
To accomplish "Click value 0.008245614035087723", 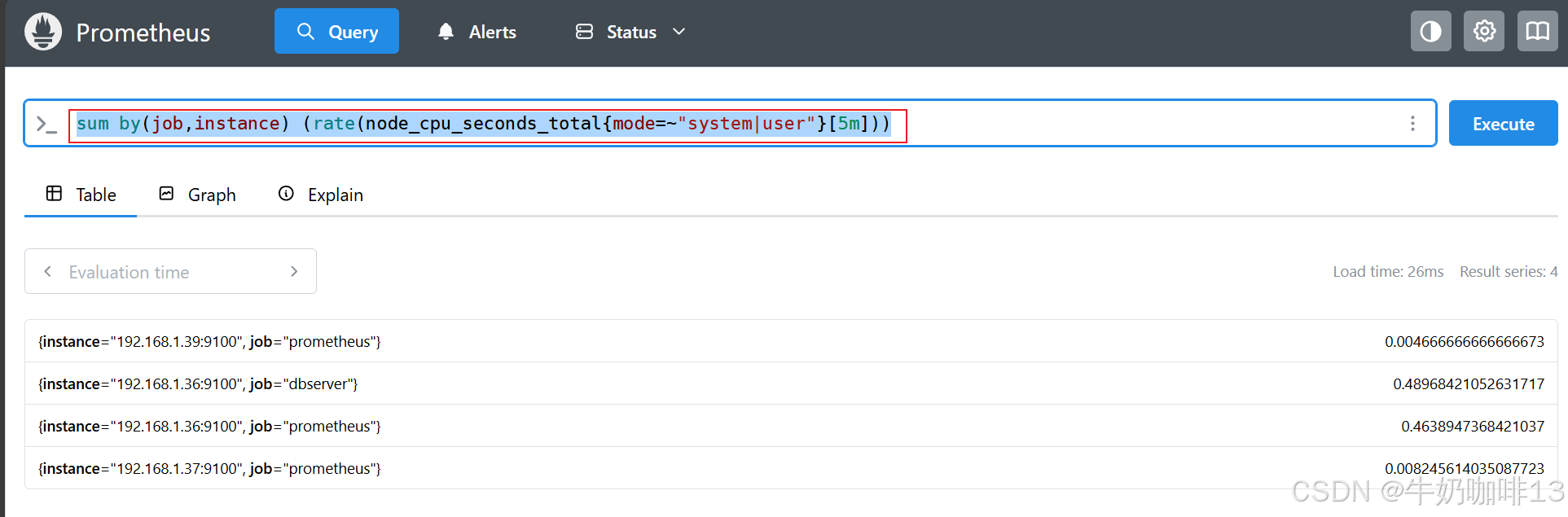I will tap(1465, 469).
